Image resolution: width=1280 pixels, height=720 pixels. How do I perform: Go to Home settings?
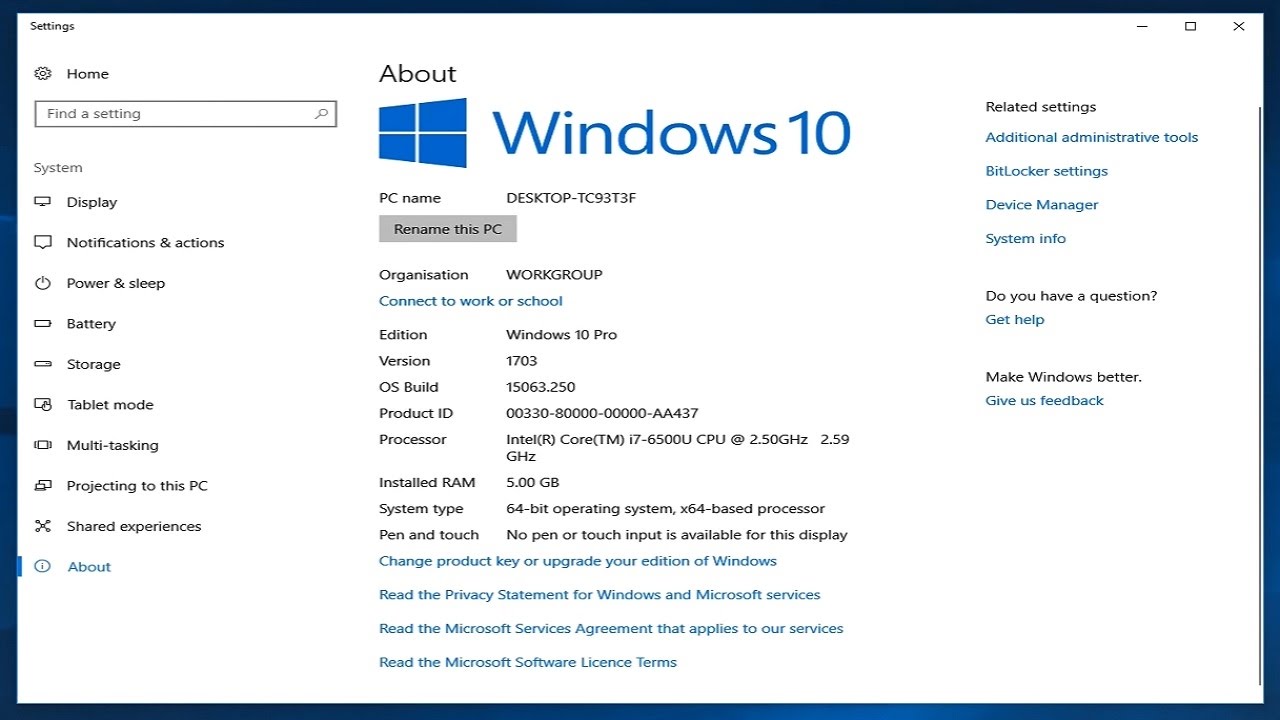click(x=88, y=74)
